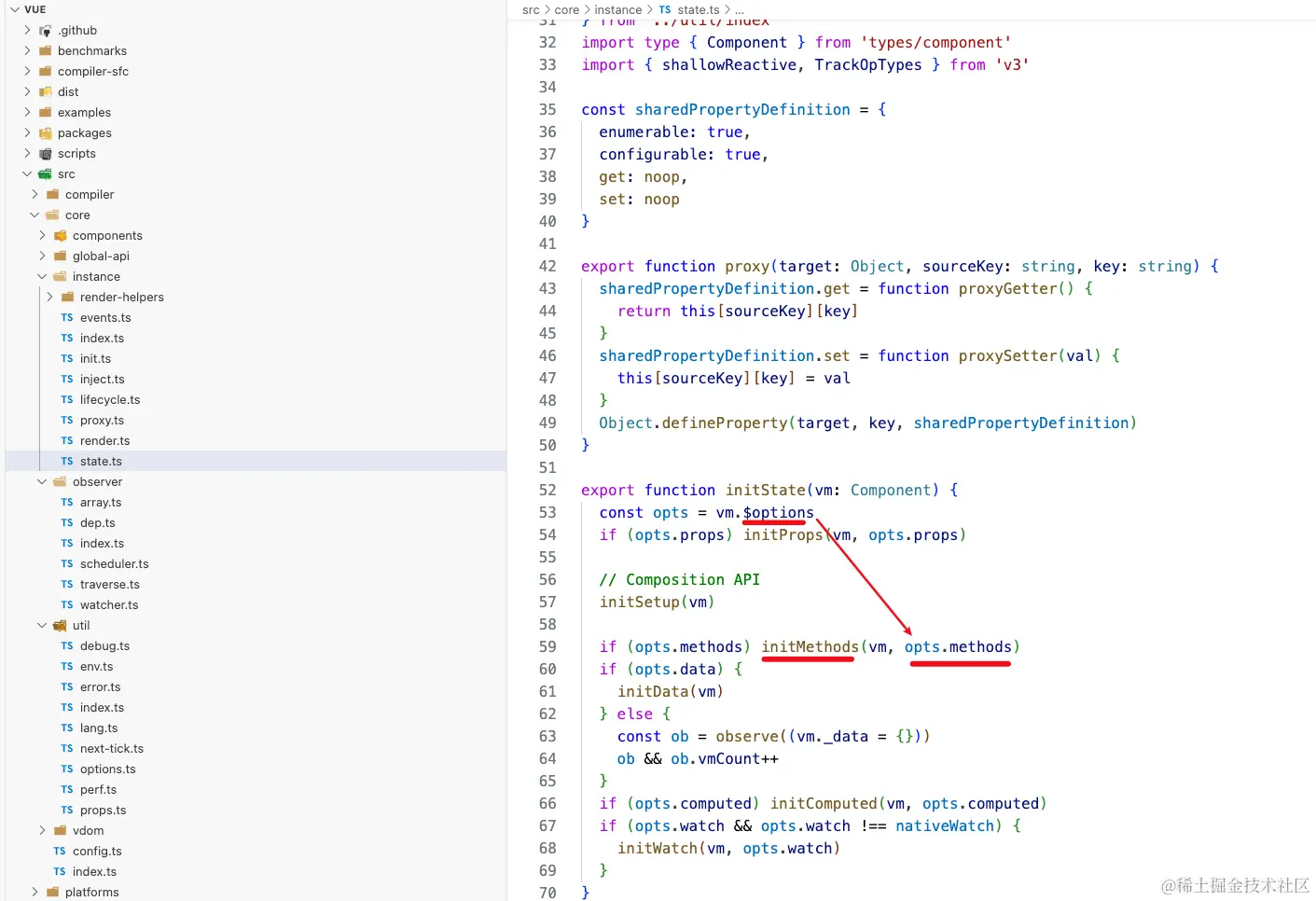Click the benchmarks folder icon
The height and width of the screenshot is (901, 1316).
click(45, 51)
